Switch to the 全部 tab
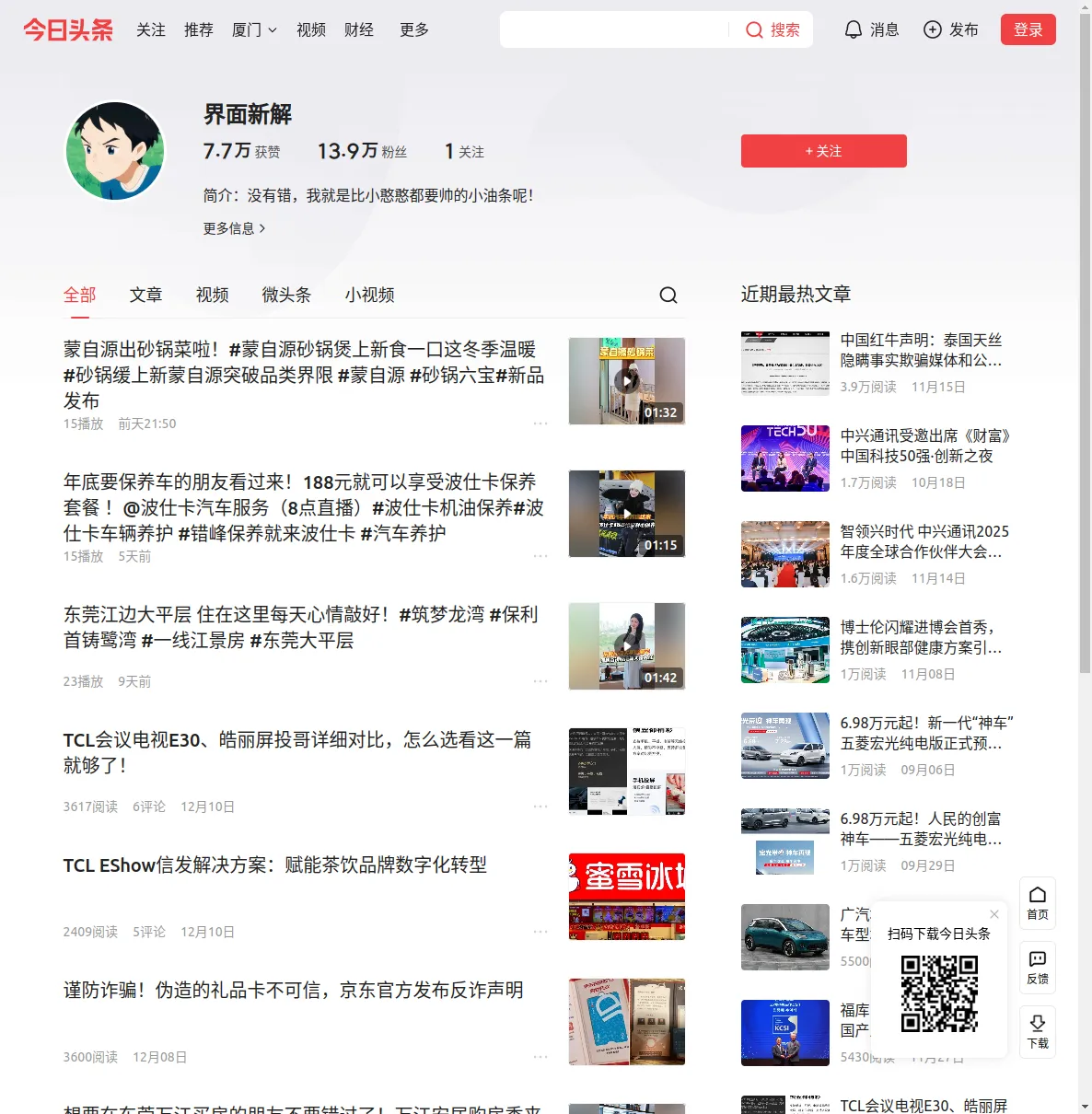 click(80, 295)
